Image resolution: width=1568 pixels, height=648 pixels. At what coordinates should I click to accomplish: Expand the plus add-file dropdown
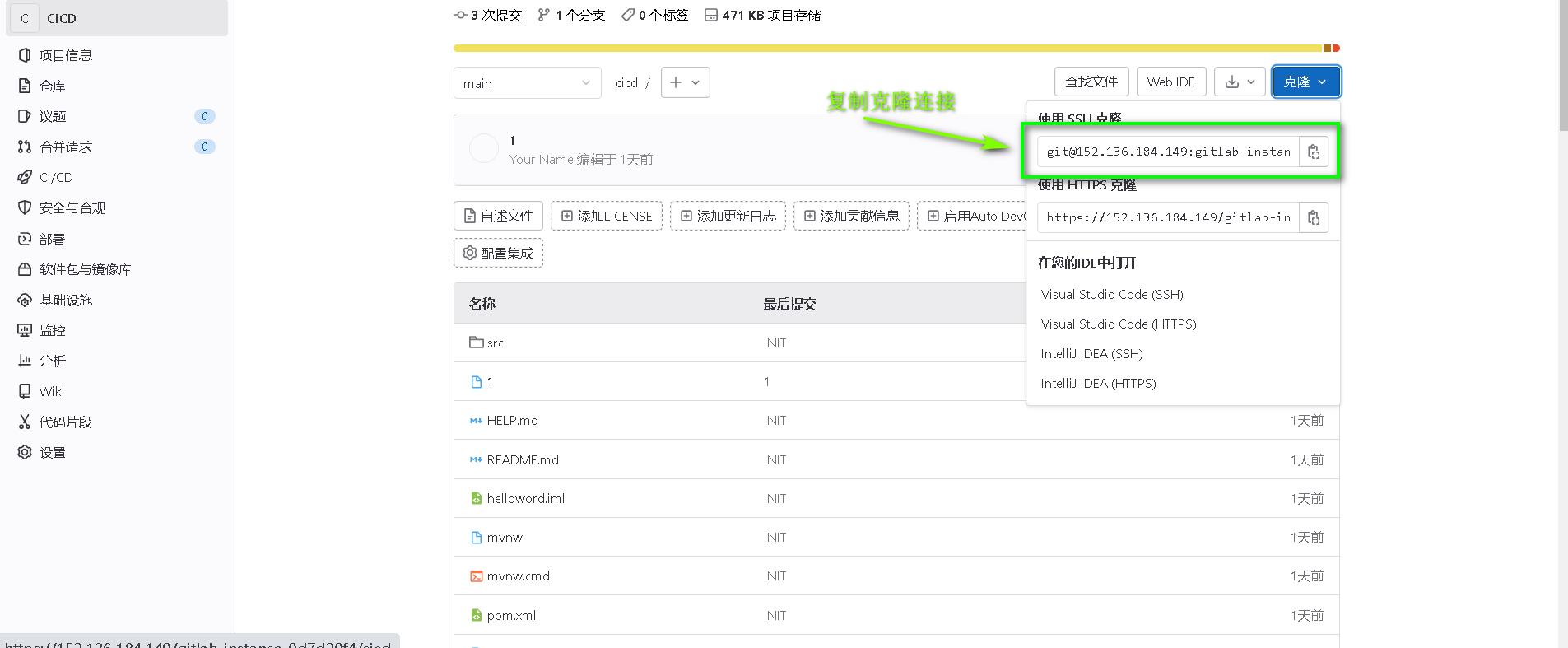coord(685,82)
